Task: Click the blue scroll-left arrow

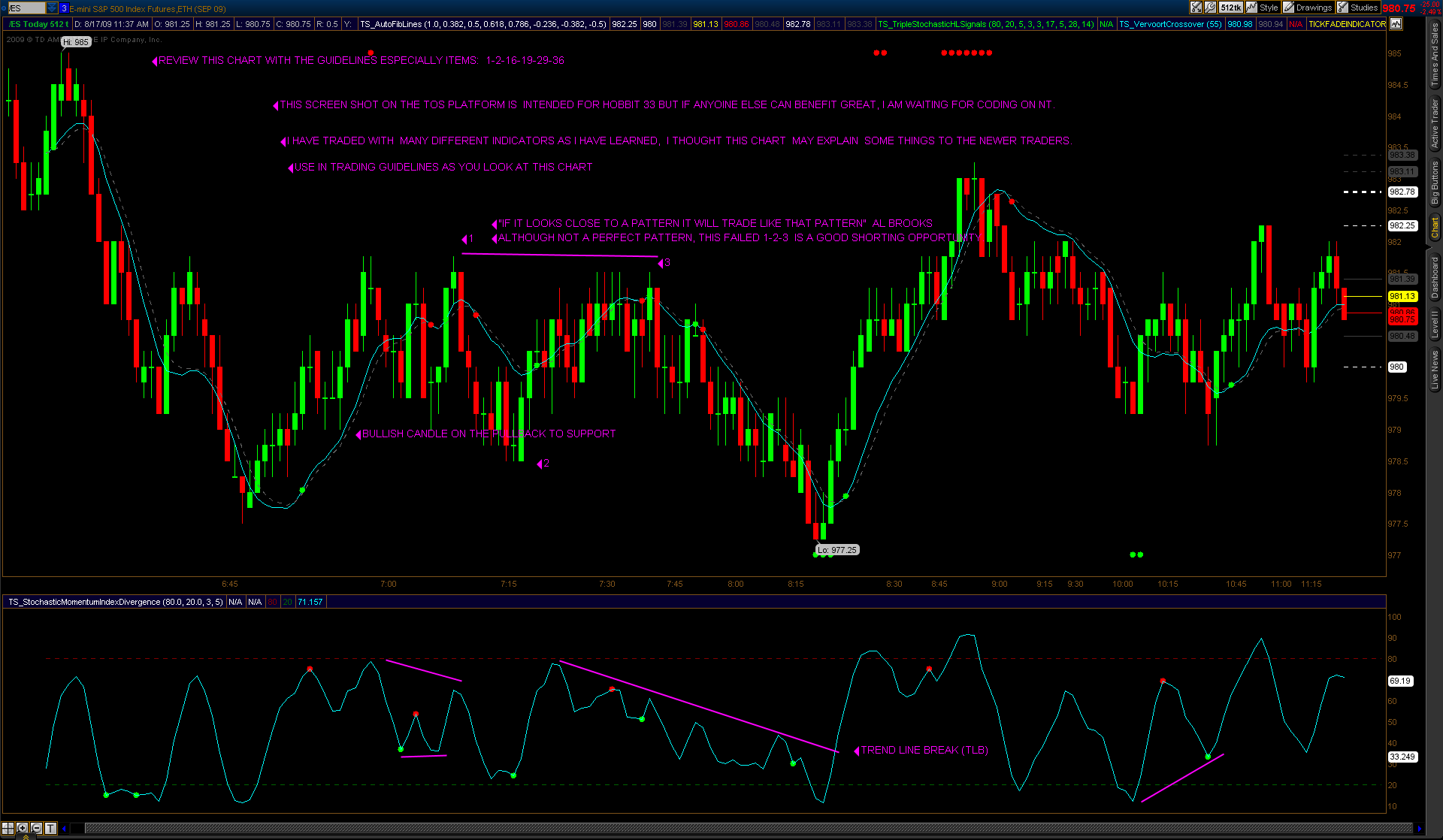Action: (65, 829)
